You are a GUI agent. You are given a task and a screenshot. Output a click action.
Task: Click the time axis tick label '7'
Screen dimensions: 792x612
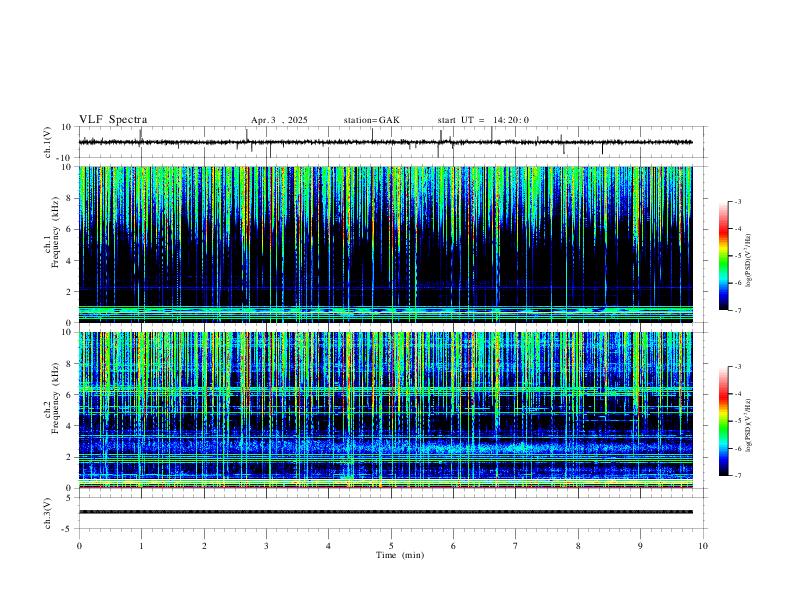[516, 546]
